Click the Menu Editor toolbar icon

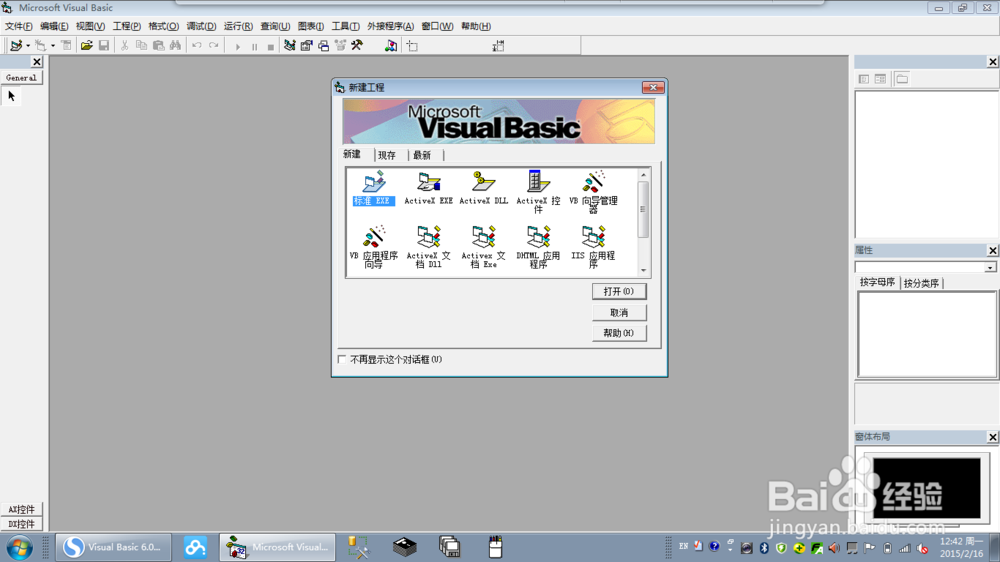66,45
